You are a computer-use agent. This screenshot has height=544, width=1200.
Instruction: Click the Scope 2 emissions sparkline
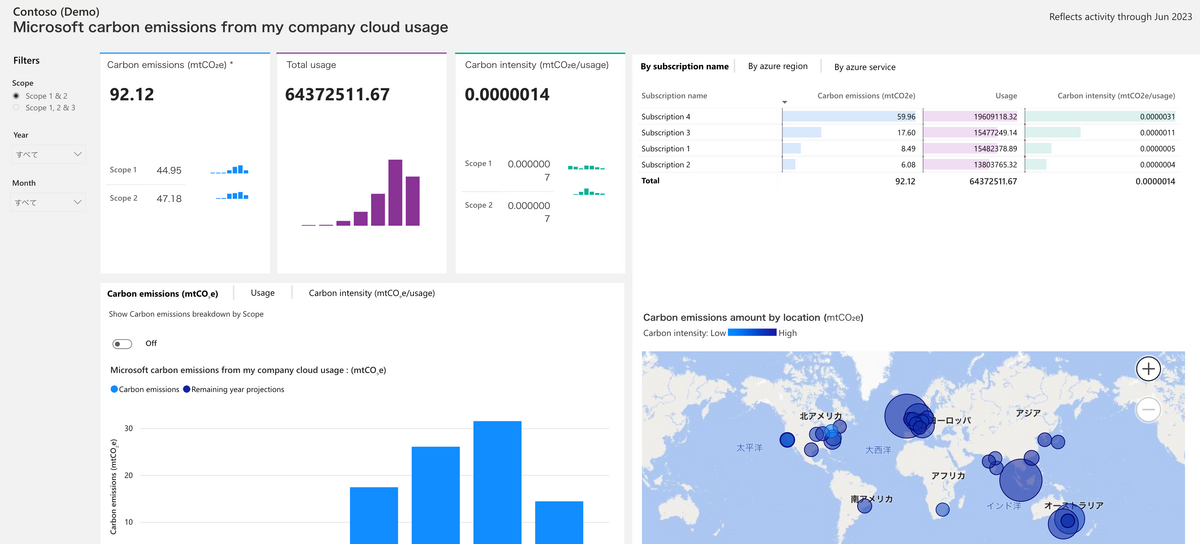pos(232,196)
